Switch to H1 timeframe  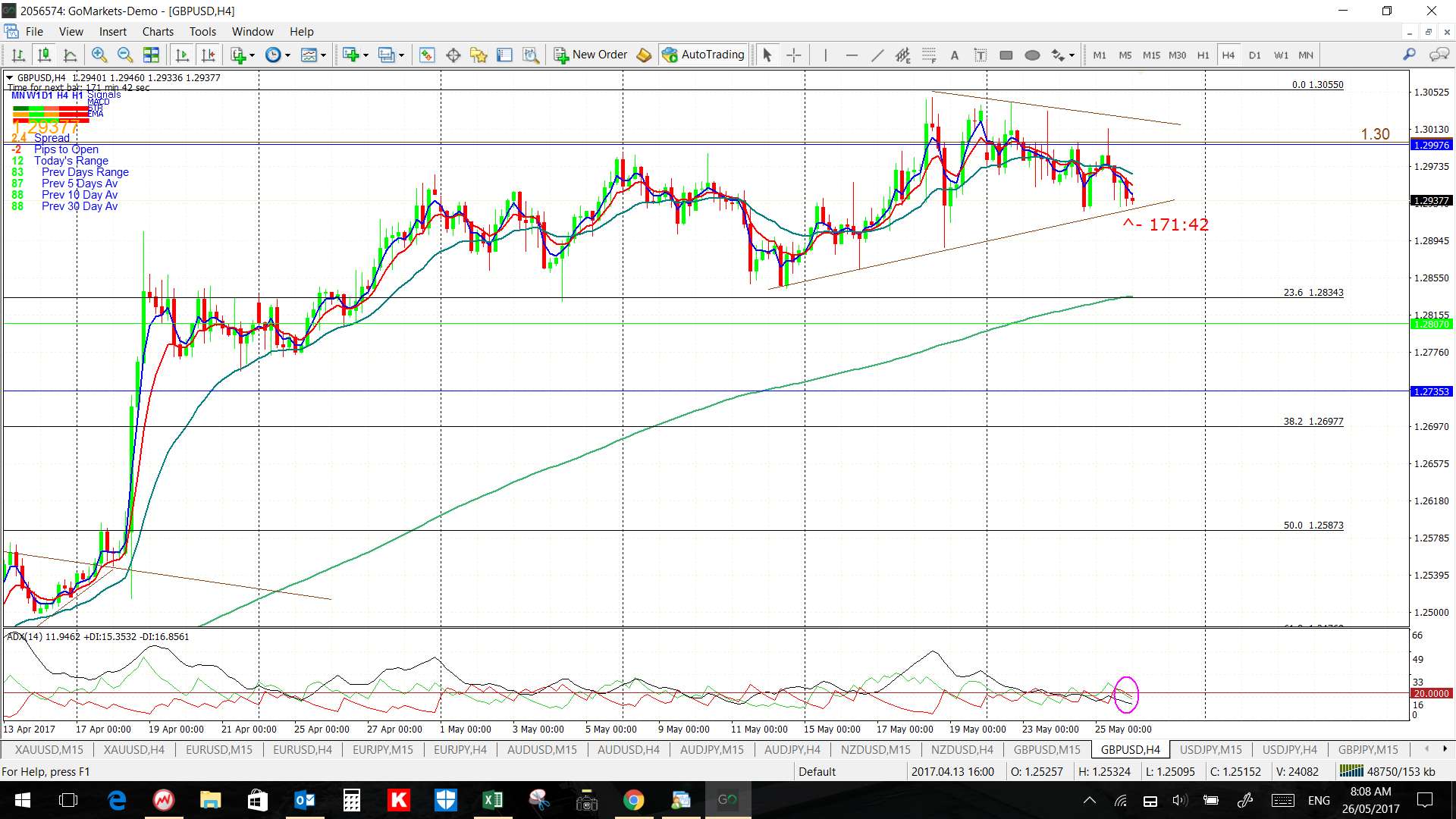(x=1203, y=55)
